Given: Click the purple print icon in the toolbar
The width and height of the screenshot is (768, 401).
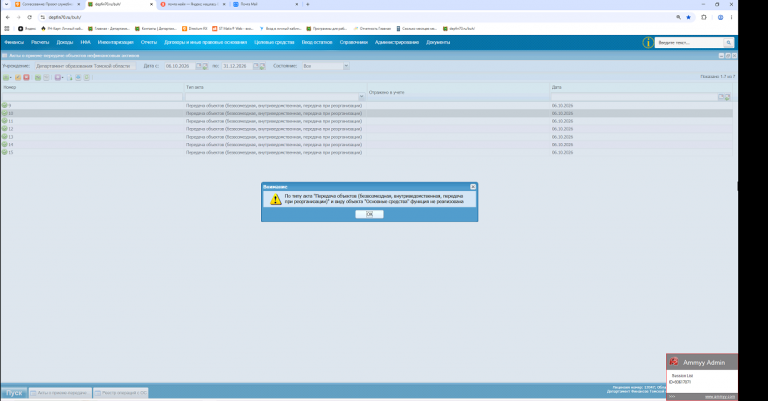Looking at the screenshot, I should [x=57, y=77].
